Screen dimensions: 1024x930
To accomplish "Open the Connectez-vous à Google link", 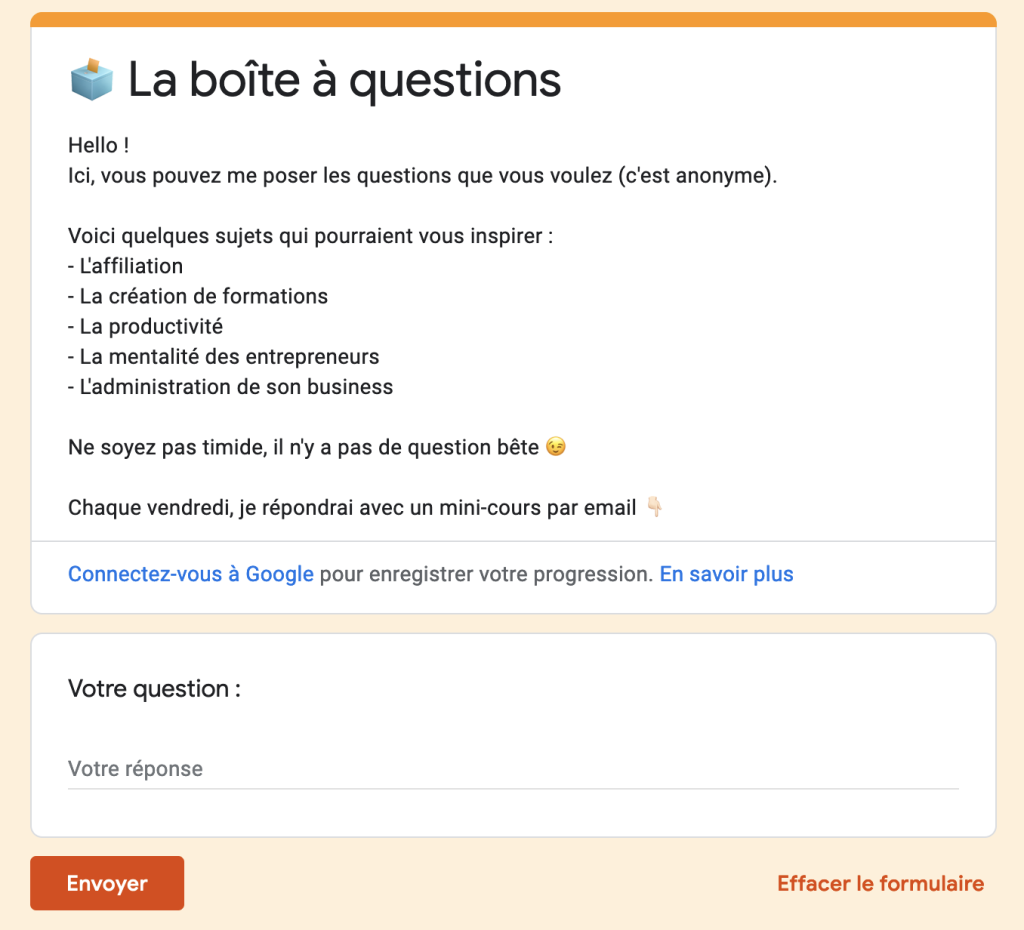I will [190, 574].
